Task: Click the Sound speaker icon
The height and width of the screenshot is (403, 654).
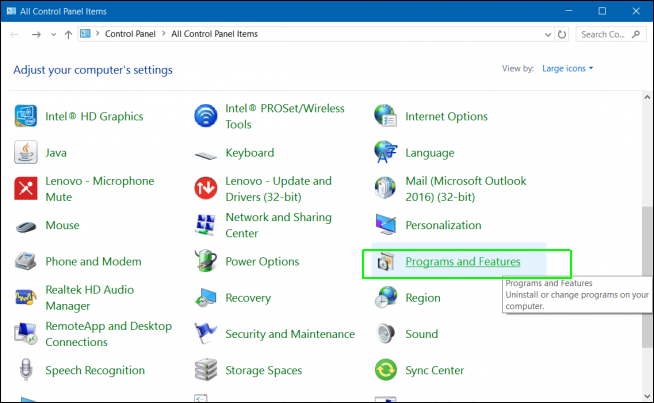Action: point(385,334)
